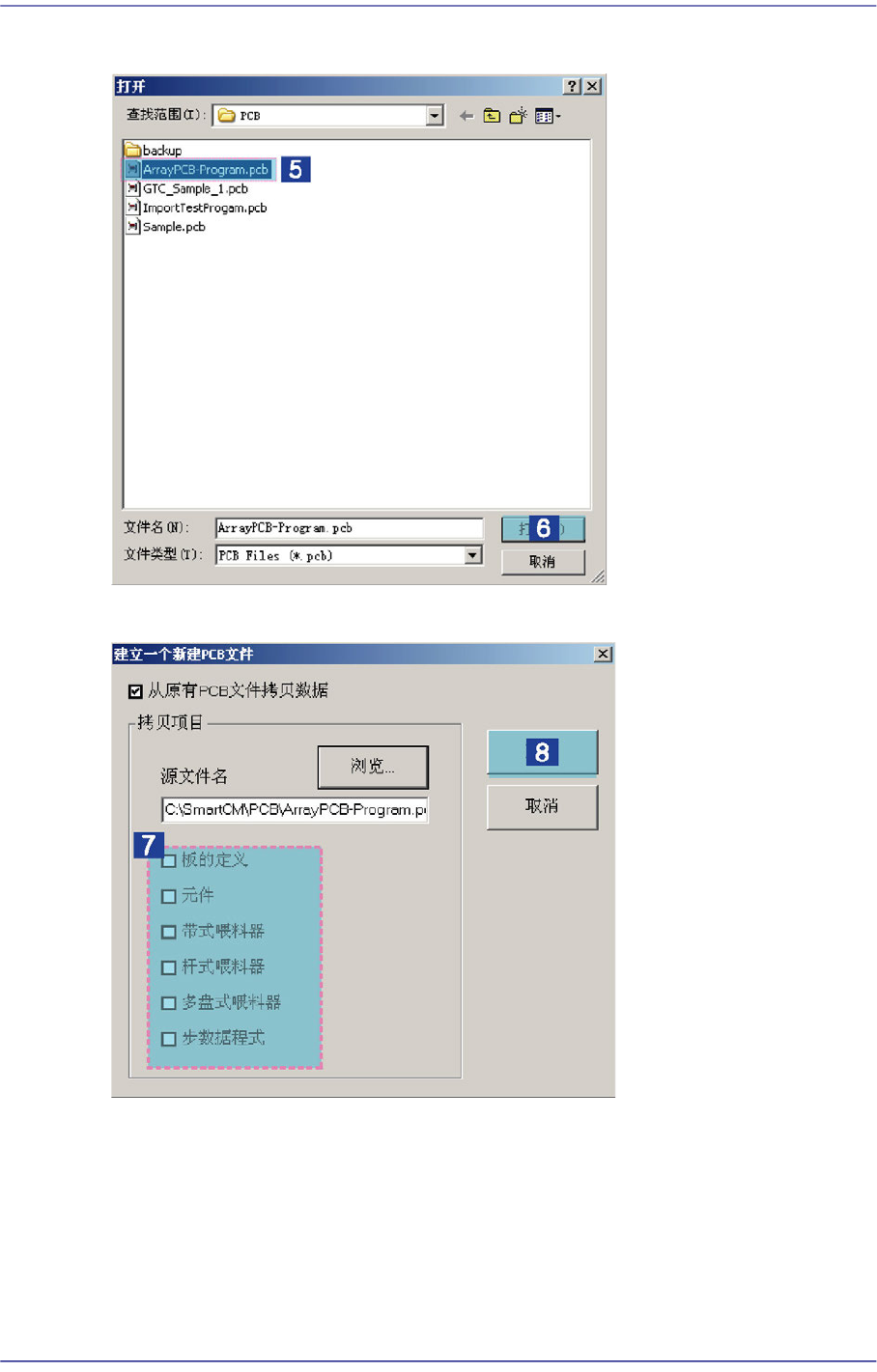
Task: Go up one folder level icon
Action: click(x=493, y=116)
